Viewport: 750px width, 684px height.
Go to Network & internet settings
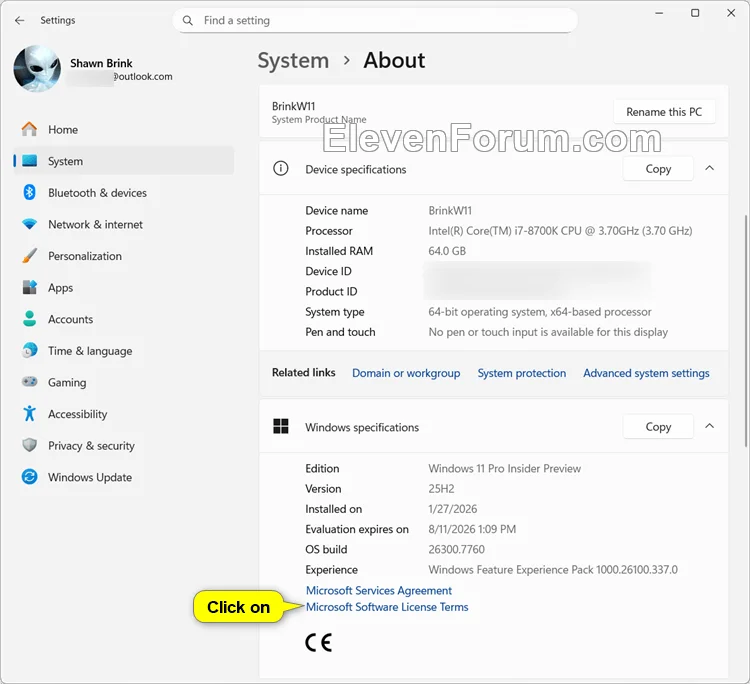[x=123, y=224]
